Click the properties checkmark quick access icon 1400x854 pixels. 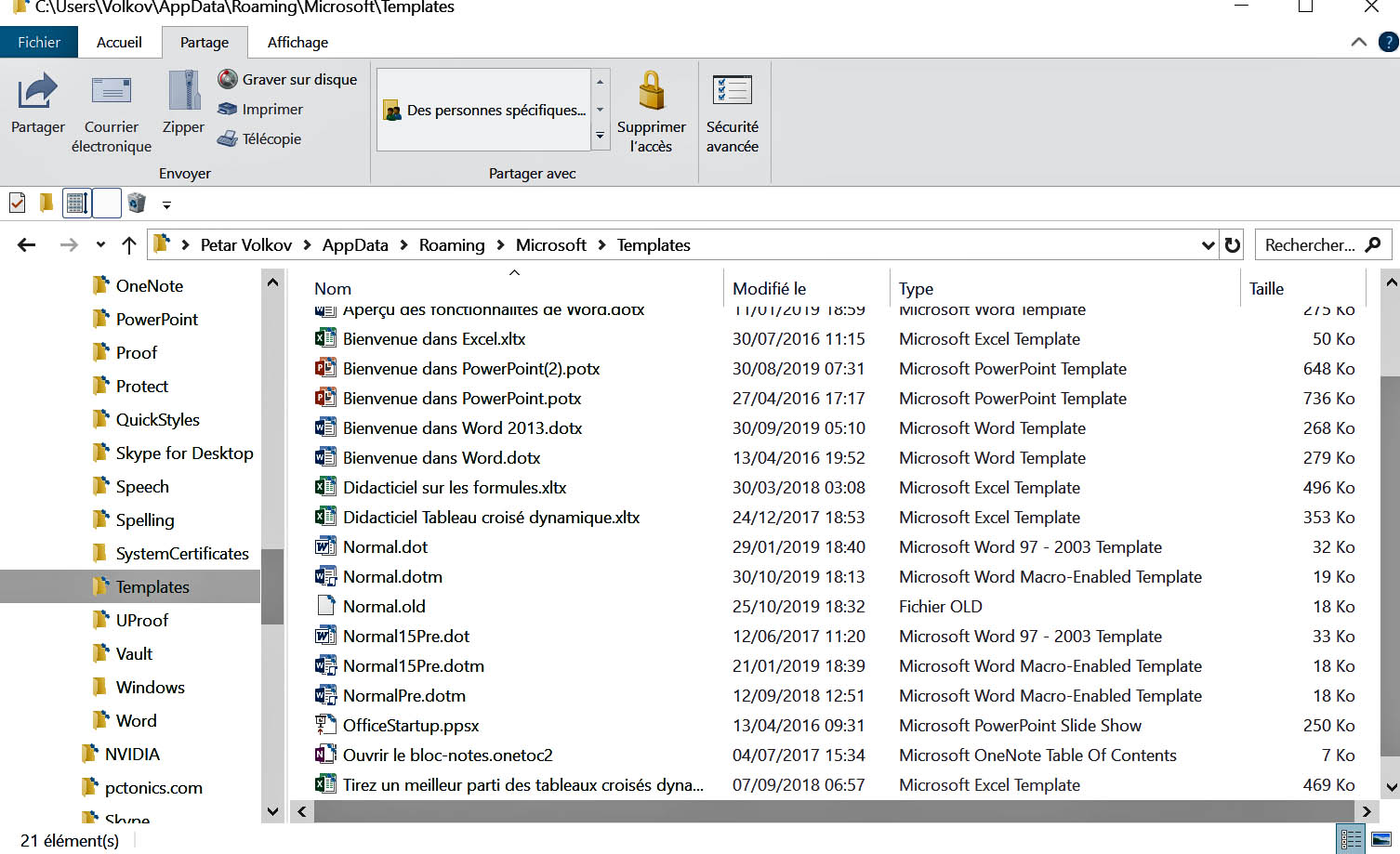pyautogui.click(x=17, y=203)
